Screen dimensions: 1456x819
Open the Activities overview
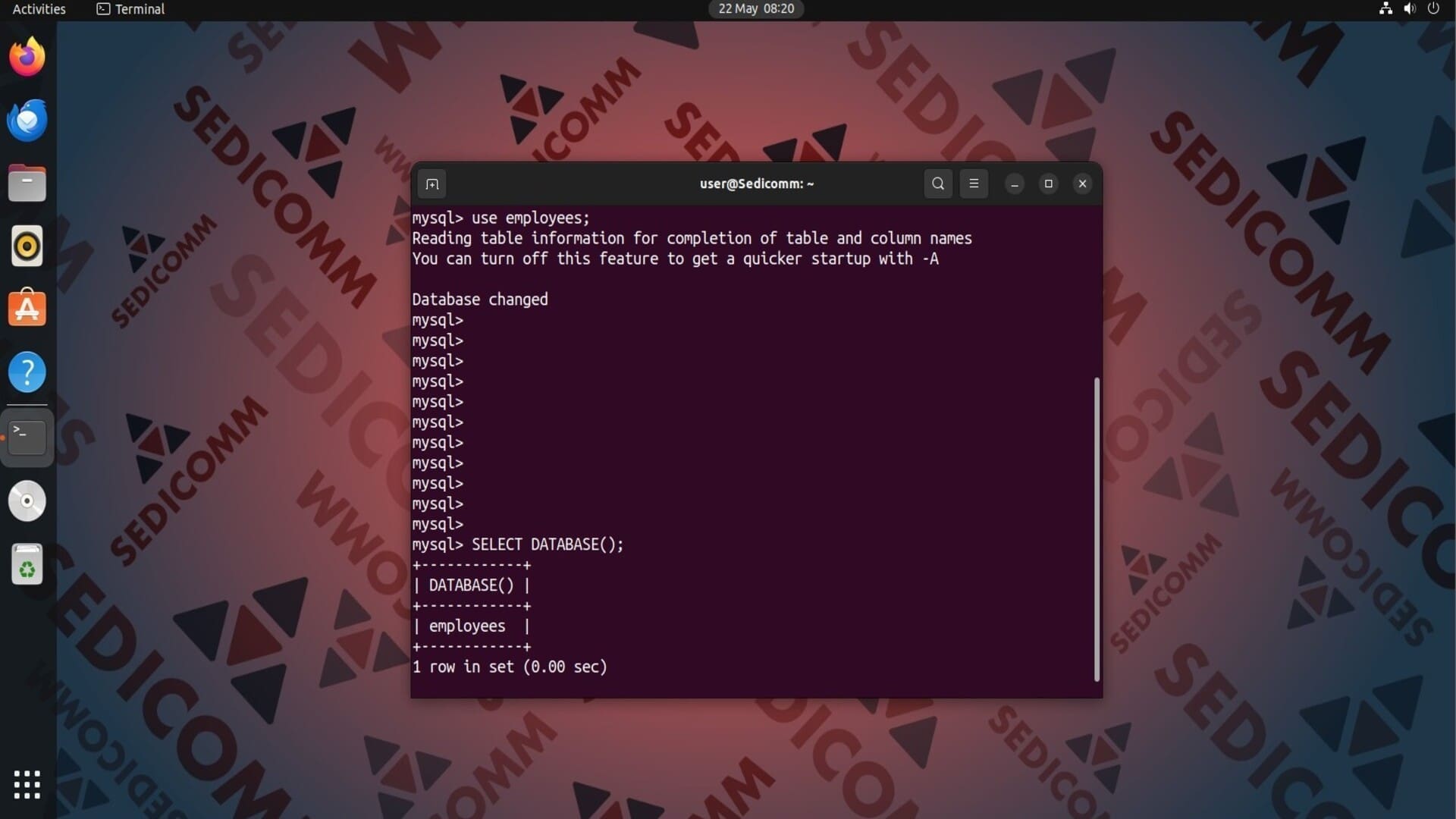[x=39, y=9]
